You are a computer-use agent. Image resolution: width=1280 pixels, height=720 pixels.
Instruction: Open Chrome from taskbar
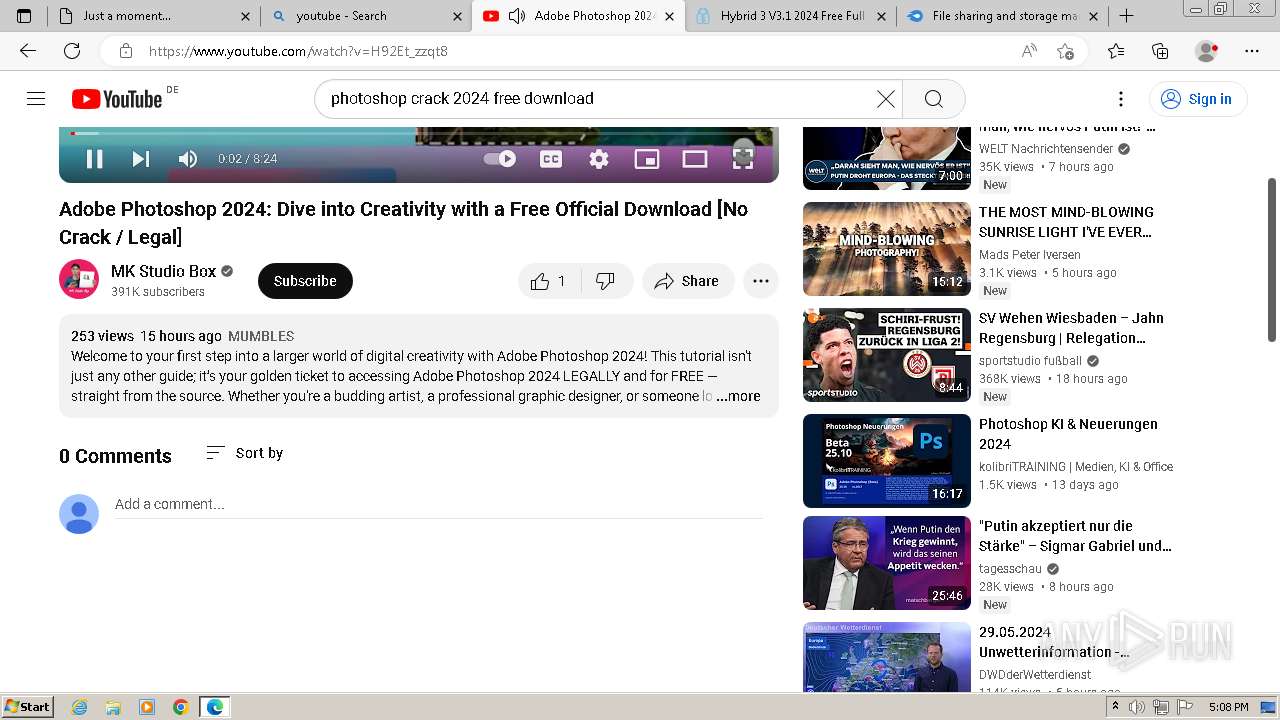[x=180, y=707]
